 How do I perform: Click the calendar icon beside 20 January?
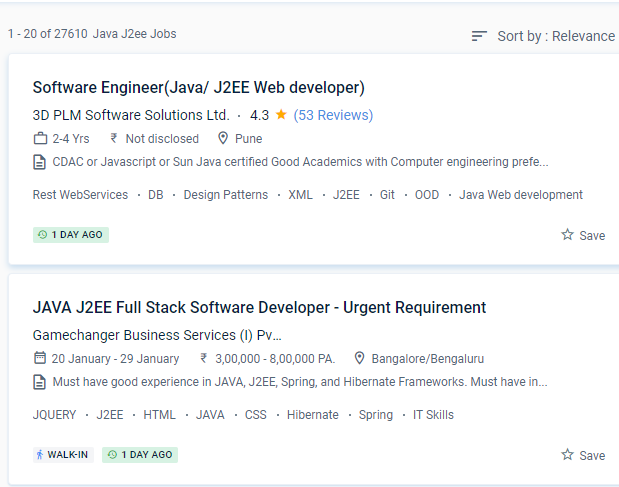point(40,358)
